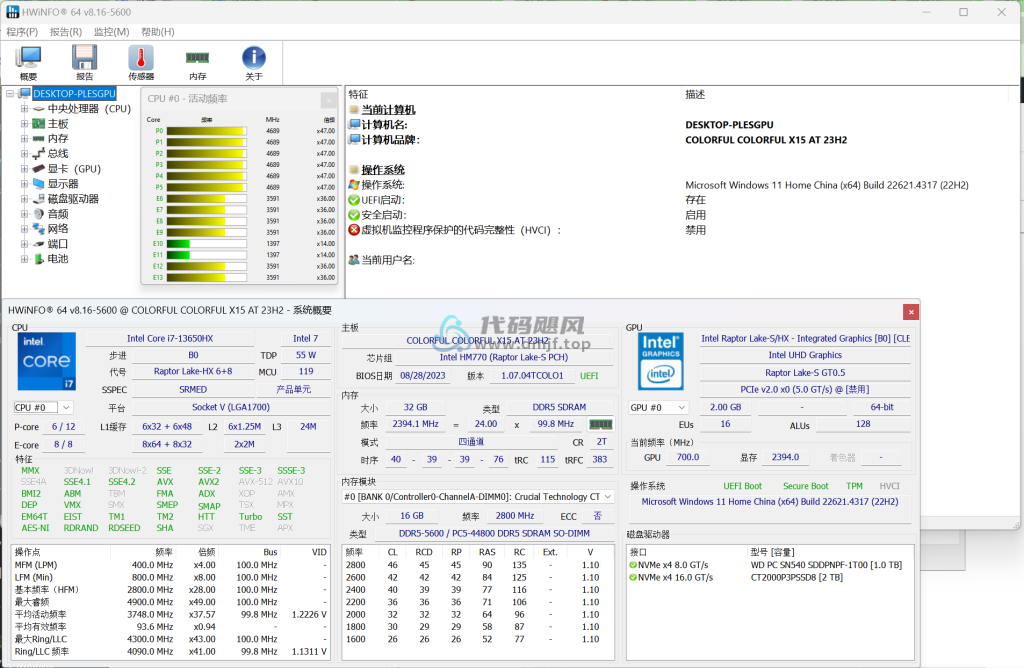Screen dimensions: 1024x668
Task: Open the memory module BANK 0 dropdown
Action: click(477, 497)
